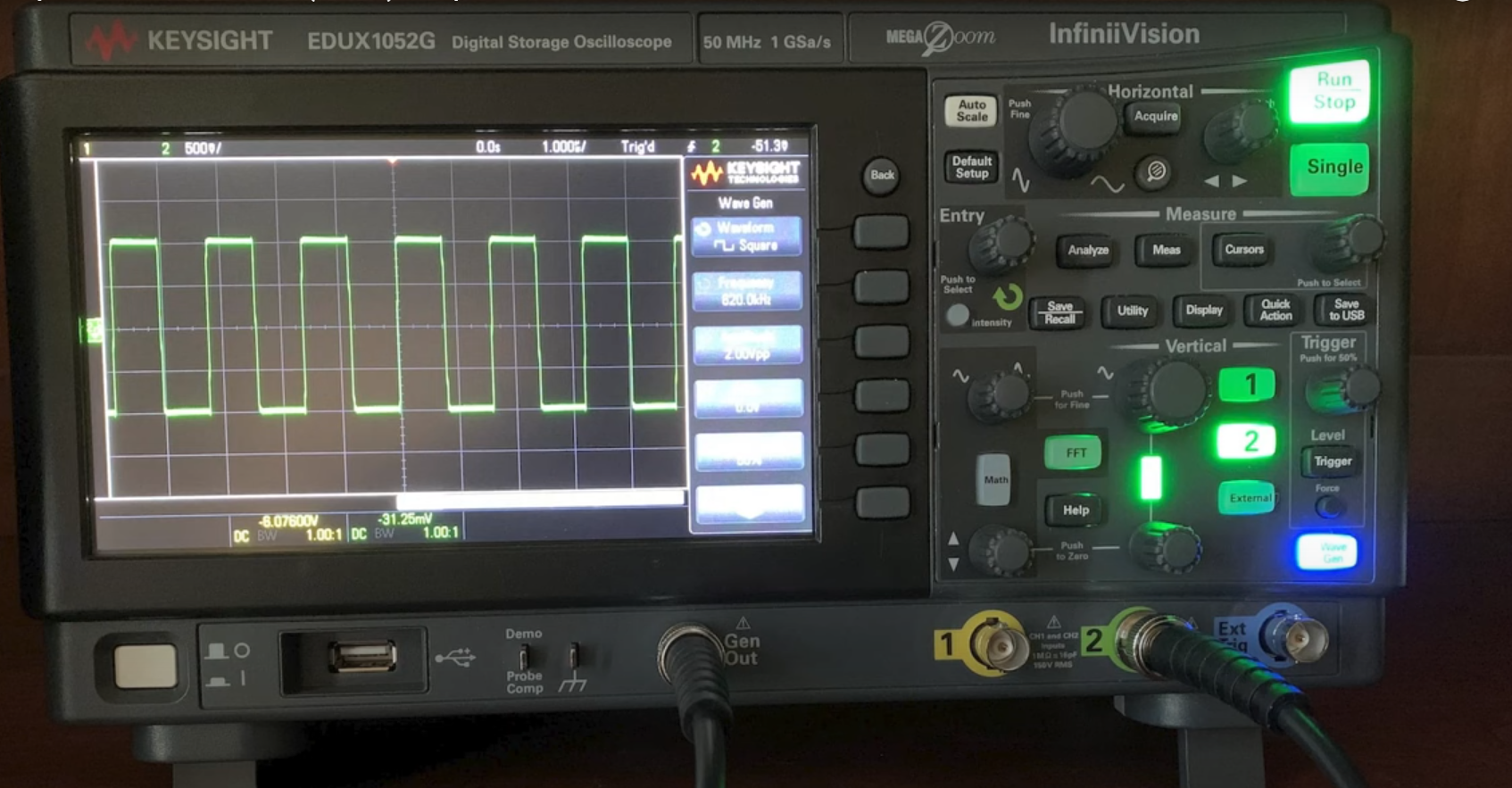Image resolution: width=1512 pixels, height=788 pixels.
Task: Select the 2.00Vpp amplitude menu item
Action: coord(748,345)
